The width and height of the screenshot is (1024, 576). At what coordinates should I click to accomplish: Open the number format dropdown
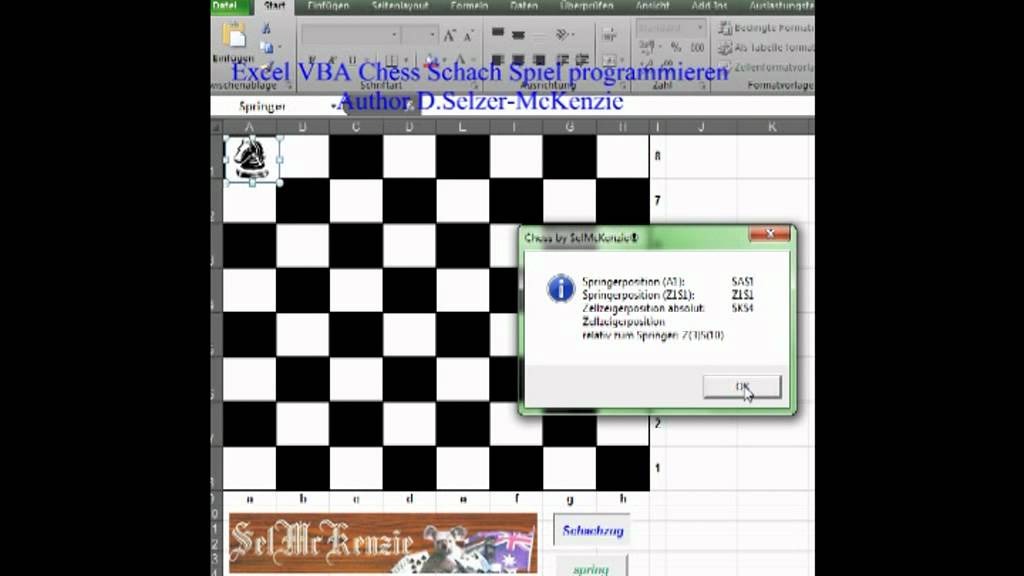click(x=699, y=27)
